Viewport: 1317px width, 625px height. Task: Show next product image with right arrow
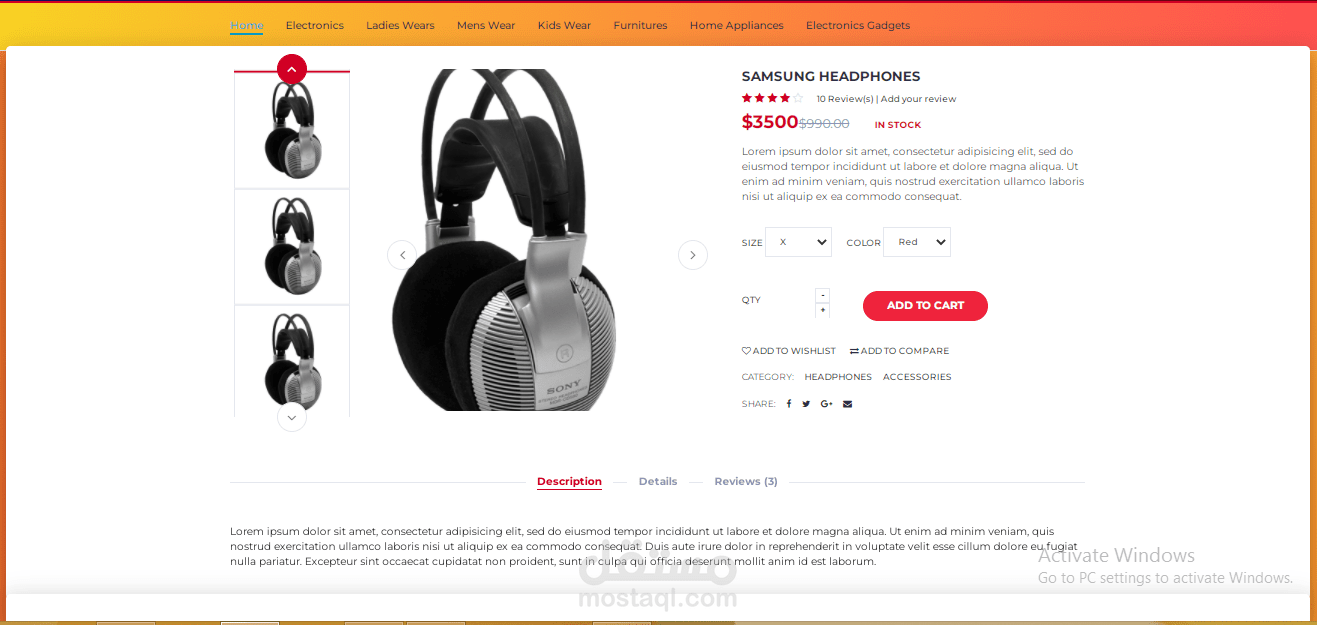[x=692, y=255]
